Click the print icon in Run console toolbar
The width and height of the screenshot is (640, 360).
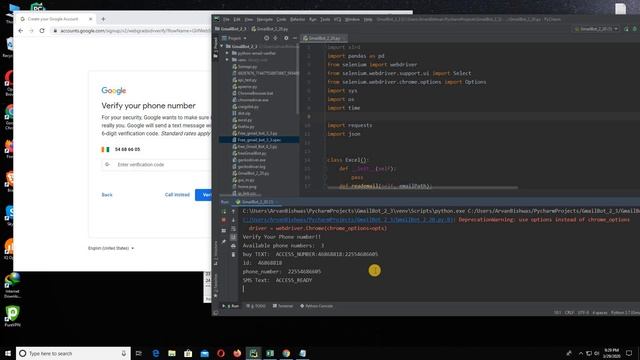(233, 246)
